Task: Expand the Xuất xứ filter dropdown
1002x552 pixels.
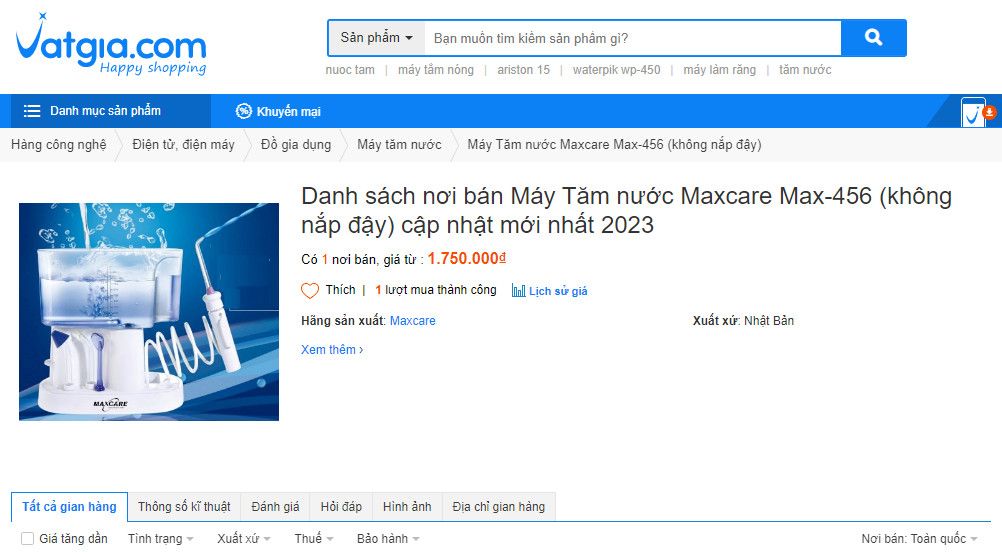Action: click(x=243, y=539)
